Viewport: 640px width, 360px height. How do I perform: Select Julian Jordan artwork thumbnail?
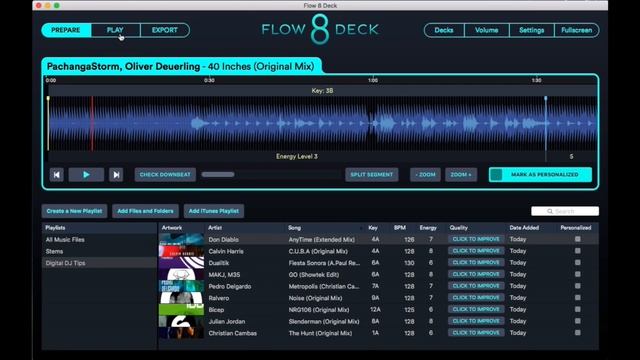[181, 321]
